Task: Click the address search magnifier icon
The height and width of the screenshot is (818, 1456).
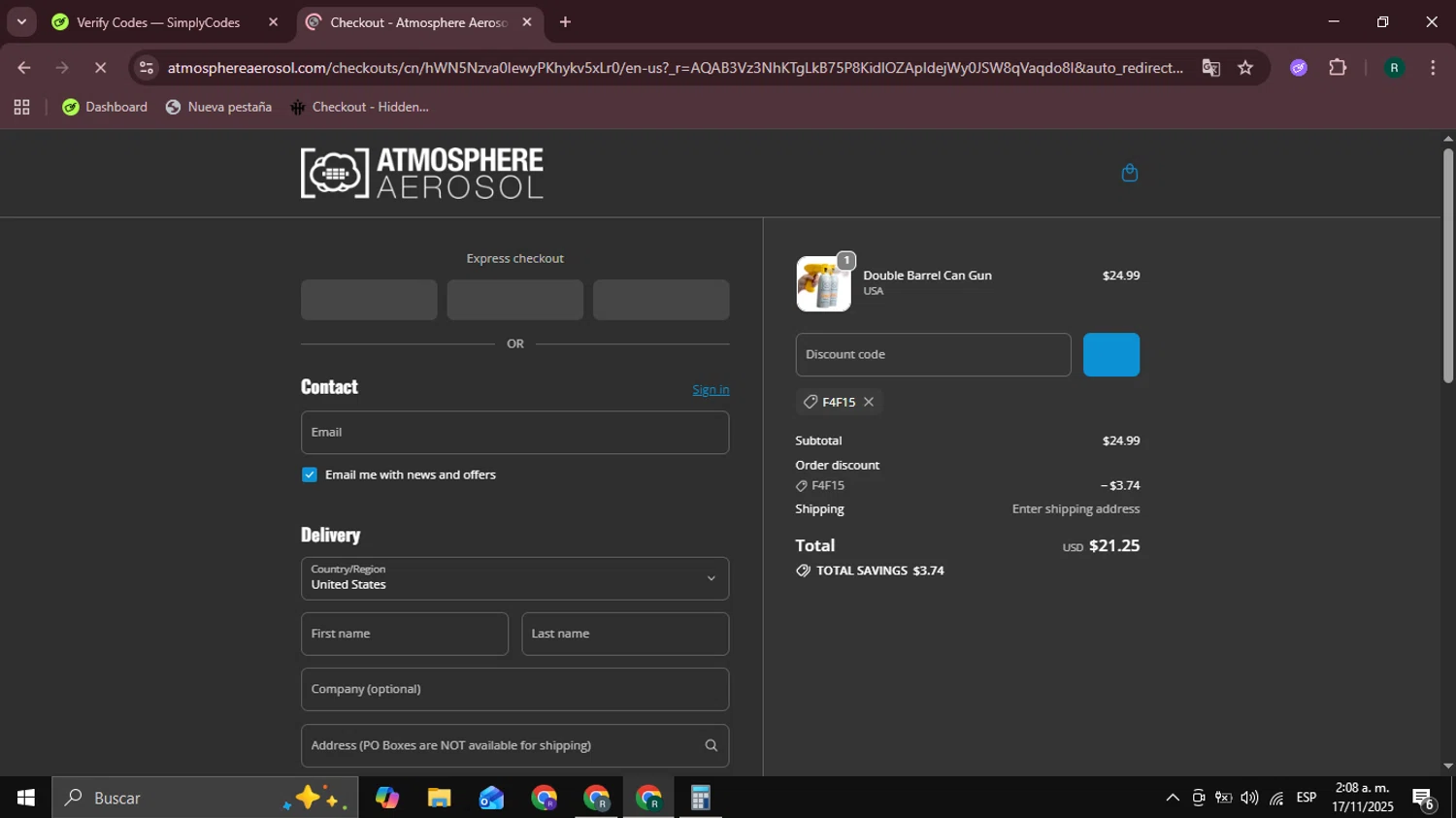Action: (x=711, y=745)
